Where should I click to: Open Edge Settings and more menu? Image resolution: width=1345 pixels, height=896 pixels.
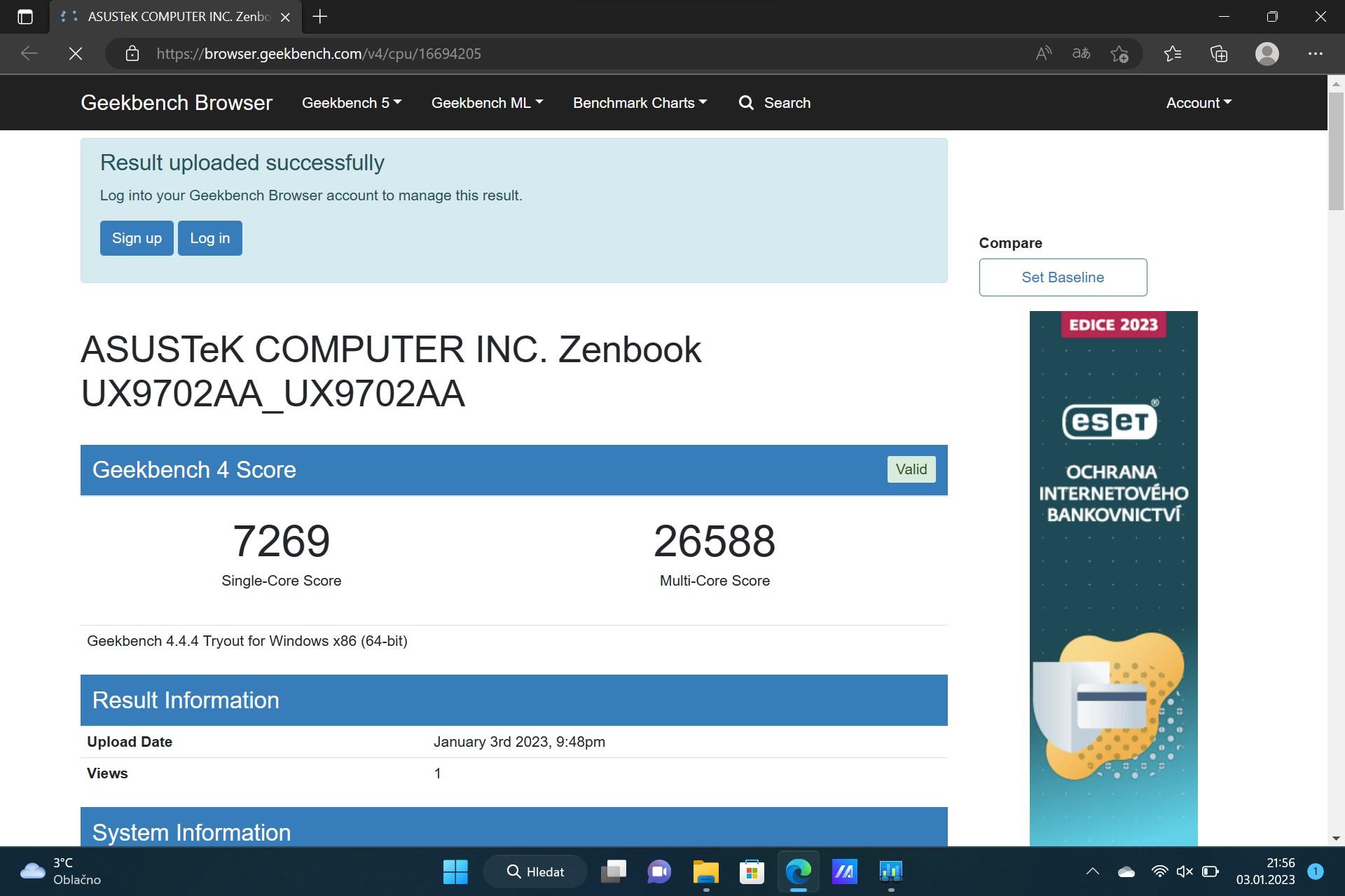pos(1316,54)
